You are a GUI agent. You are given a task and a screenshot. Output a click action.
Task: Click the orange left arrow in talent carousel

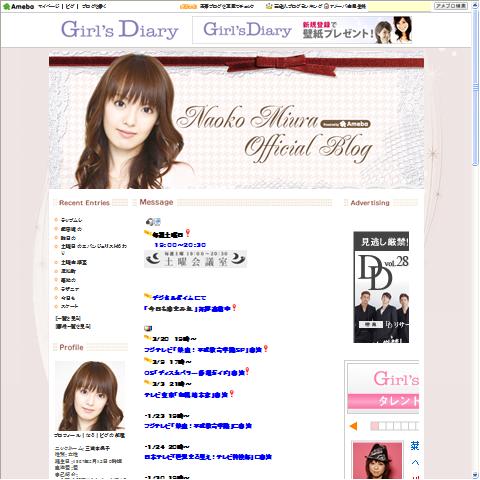click(x=353, y=426)
